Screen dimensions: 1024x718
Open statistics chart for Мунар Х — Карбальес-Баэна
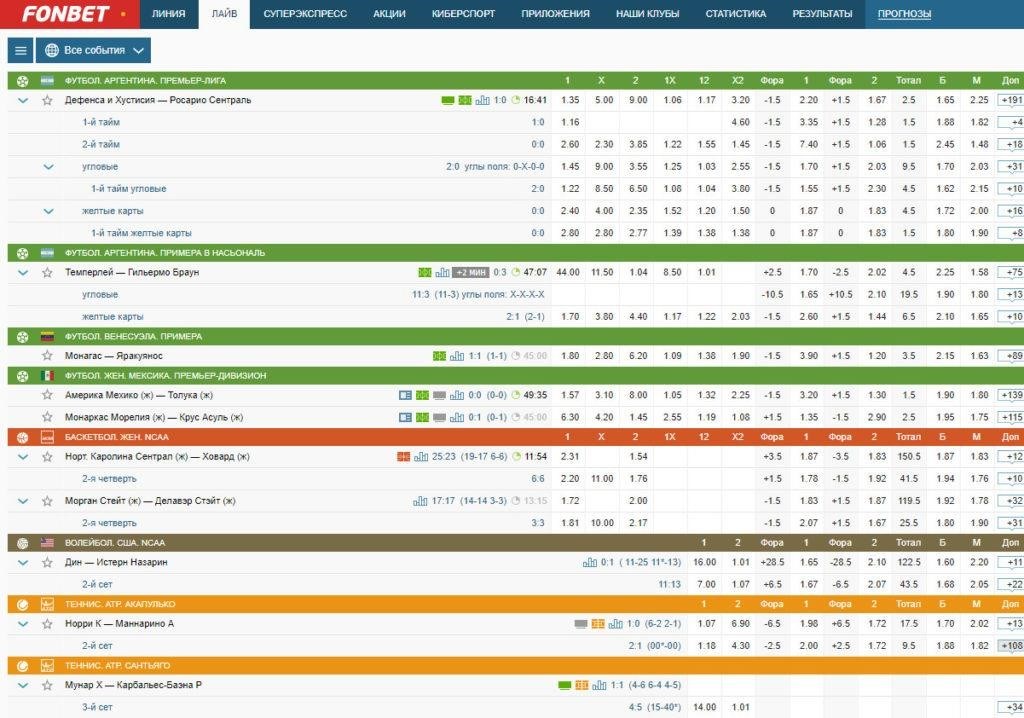599,685
